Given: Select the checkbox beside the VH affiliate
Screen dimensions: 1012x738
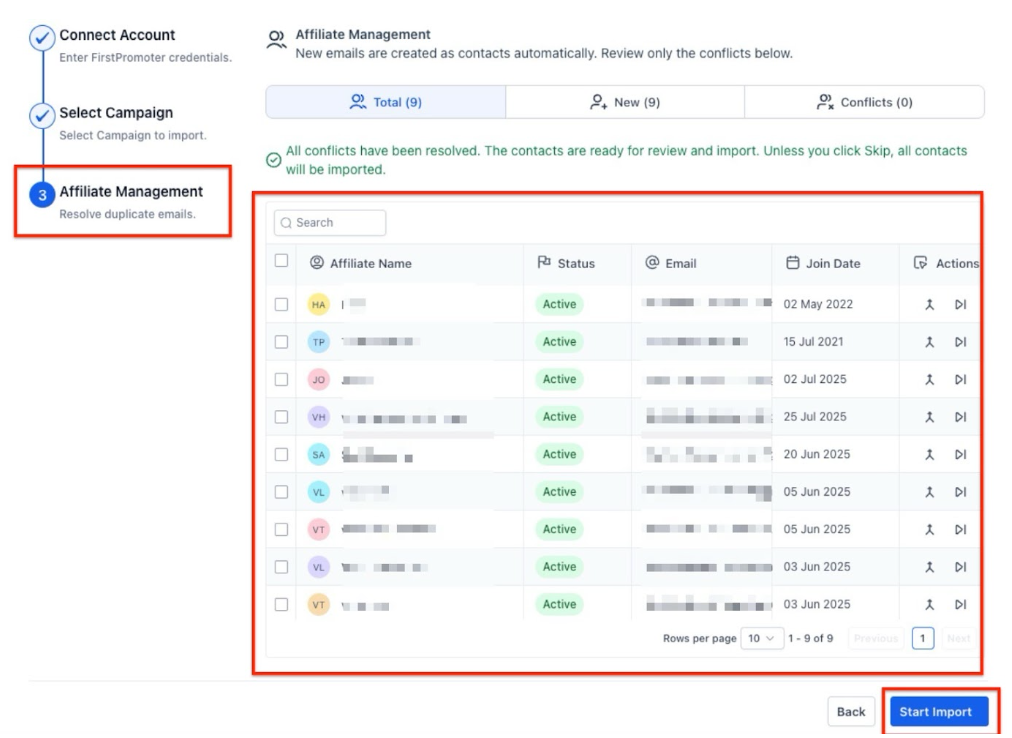Looking at the screenshot, I should [x=281, y=417].
